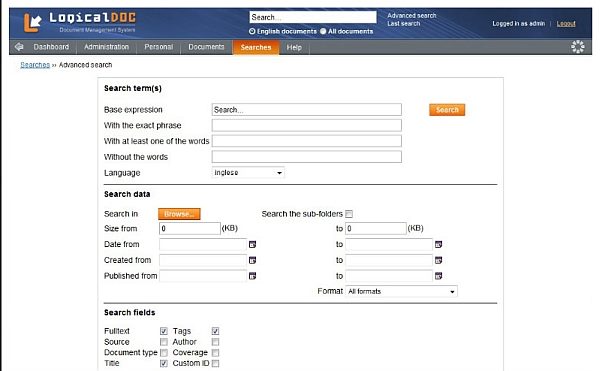Check the Source search field
Image resolution: width=600 pixels, height=371 pixels.
(164, 342)
